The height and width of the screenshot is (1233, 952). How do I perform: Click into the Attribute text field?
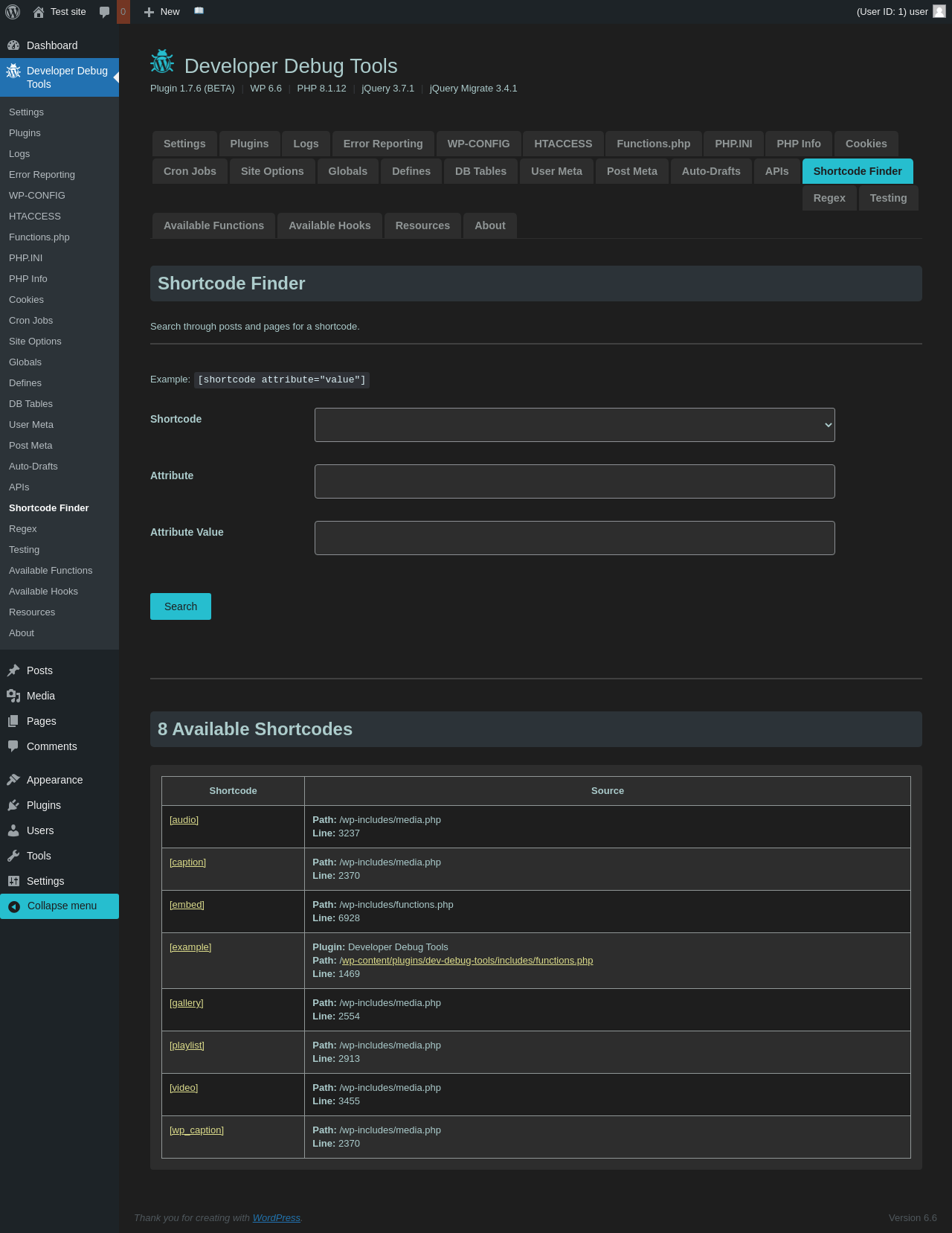(x=574, y=481)
